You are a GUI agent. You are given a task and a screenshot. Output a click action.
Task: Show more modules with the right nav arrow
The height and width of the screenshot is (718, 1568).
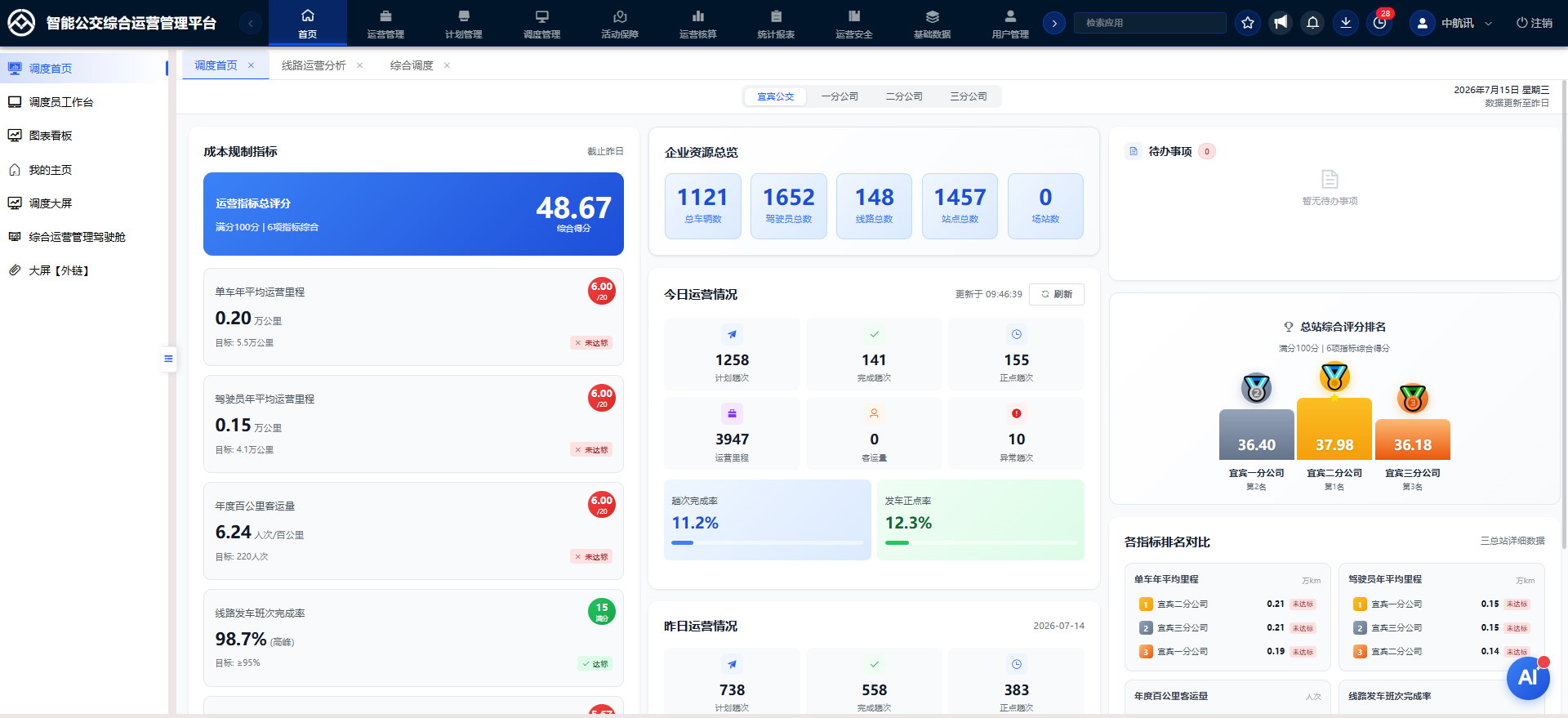click(x=1054, y=23)
